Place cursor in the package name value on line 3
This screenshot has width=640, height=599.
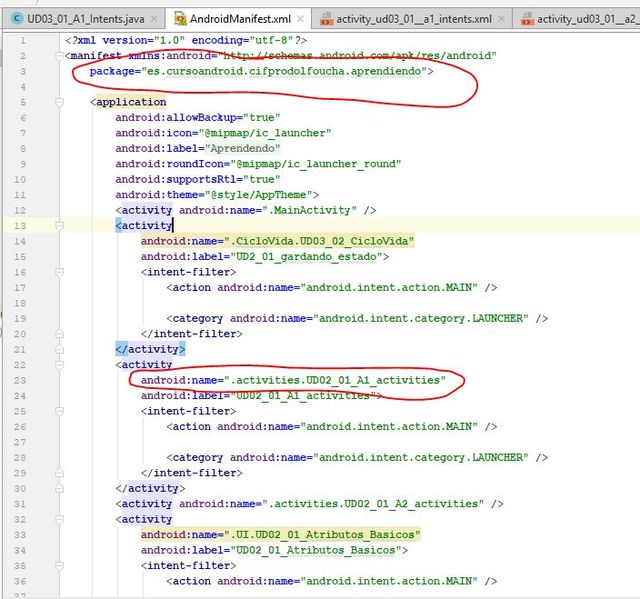[284, 71]
